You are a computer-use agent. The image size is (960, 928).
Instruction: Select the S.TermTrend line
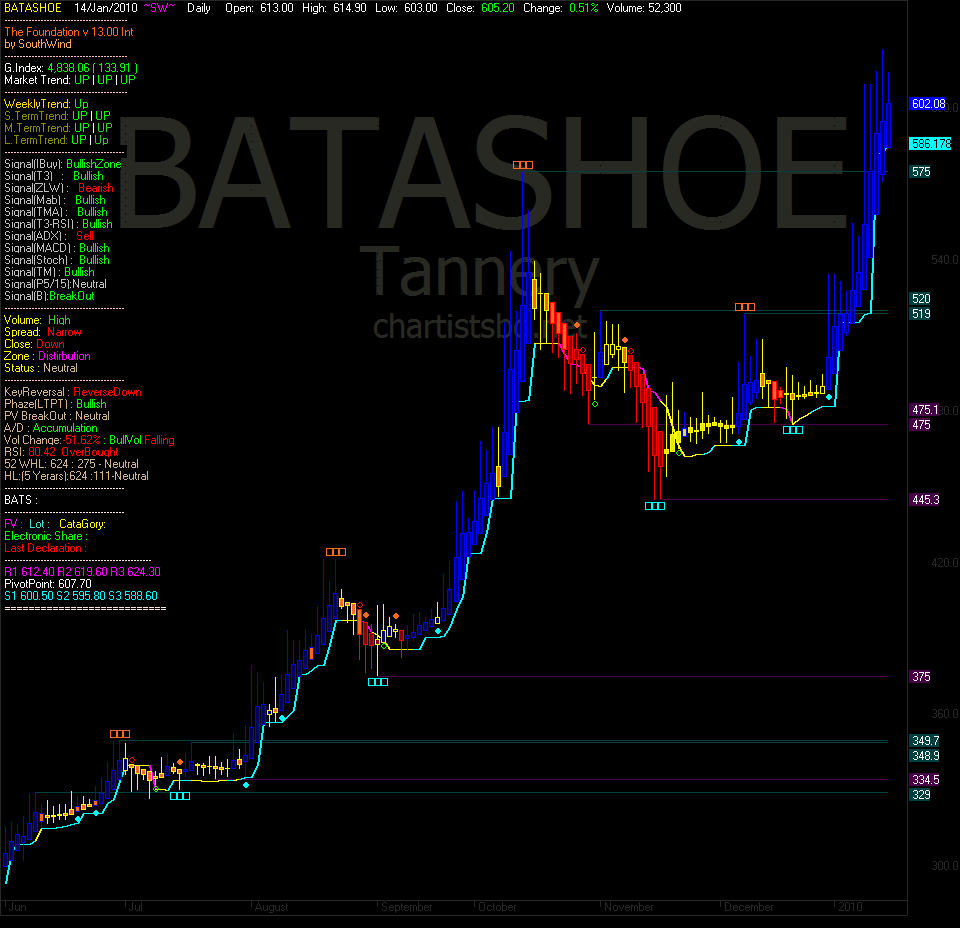tap(57, 116)
